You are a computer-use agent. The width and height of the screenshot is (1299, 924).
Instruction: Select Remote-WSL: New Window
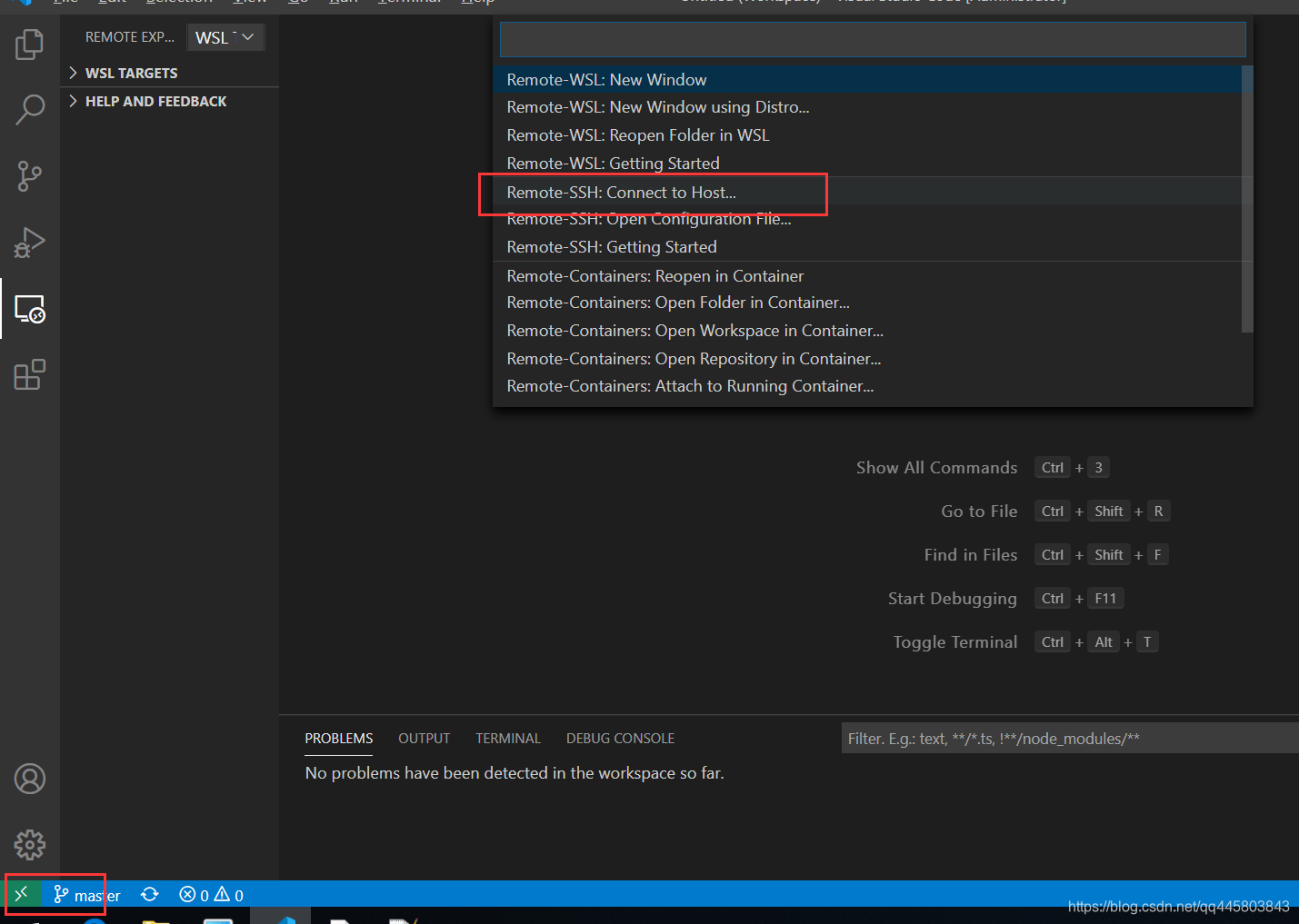point(867,80)
